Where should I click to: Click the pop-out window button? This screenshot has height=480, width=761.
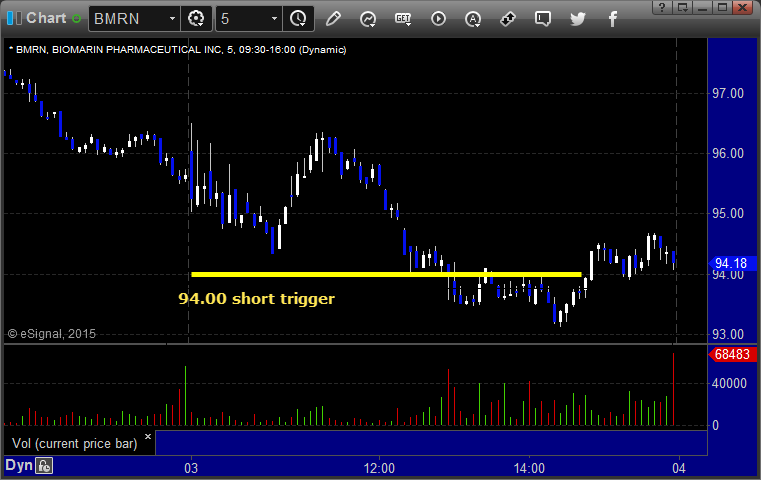[x=682, y=7]
